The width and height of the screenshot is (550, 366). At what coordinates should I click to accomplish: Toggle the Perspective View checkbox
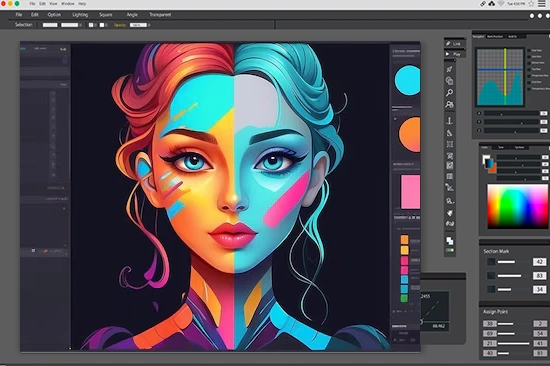pyautogui.click(x=529, y=75)
